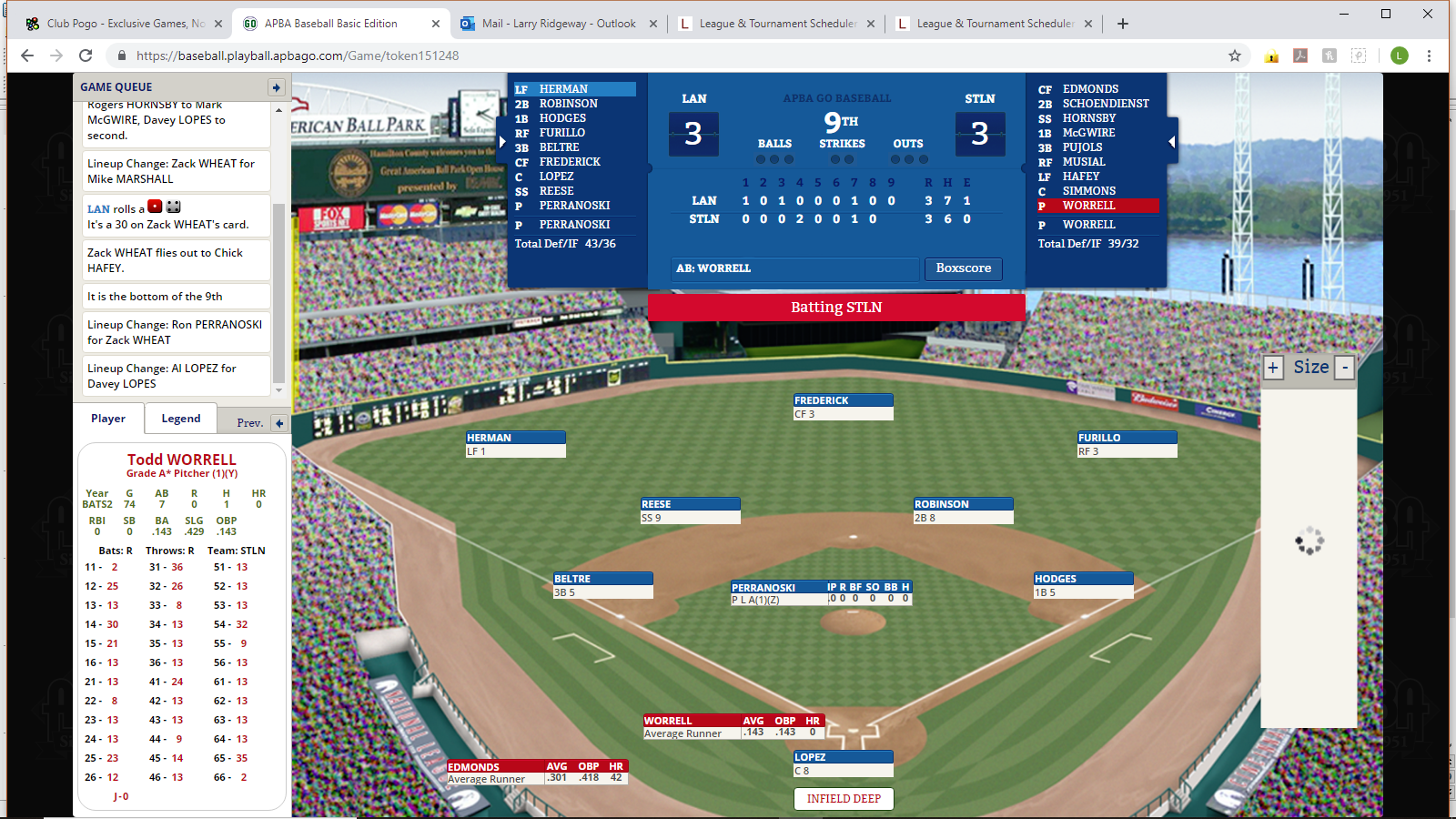Click the Prev. arrow button in player panel

(279, 423)
